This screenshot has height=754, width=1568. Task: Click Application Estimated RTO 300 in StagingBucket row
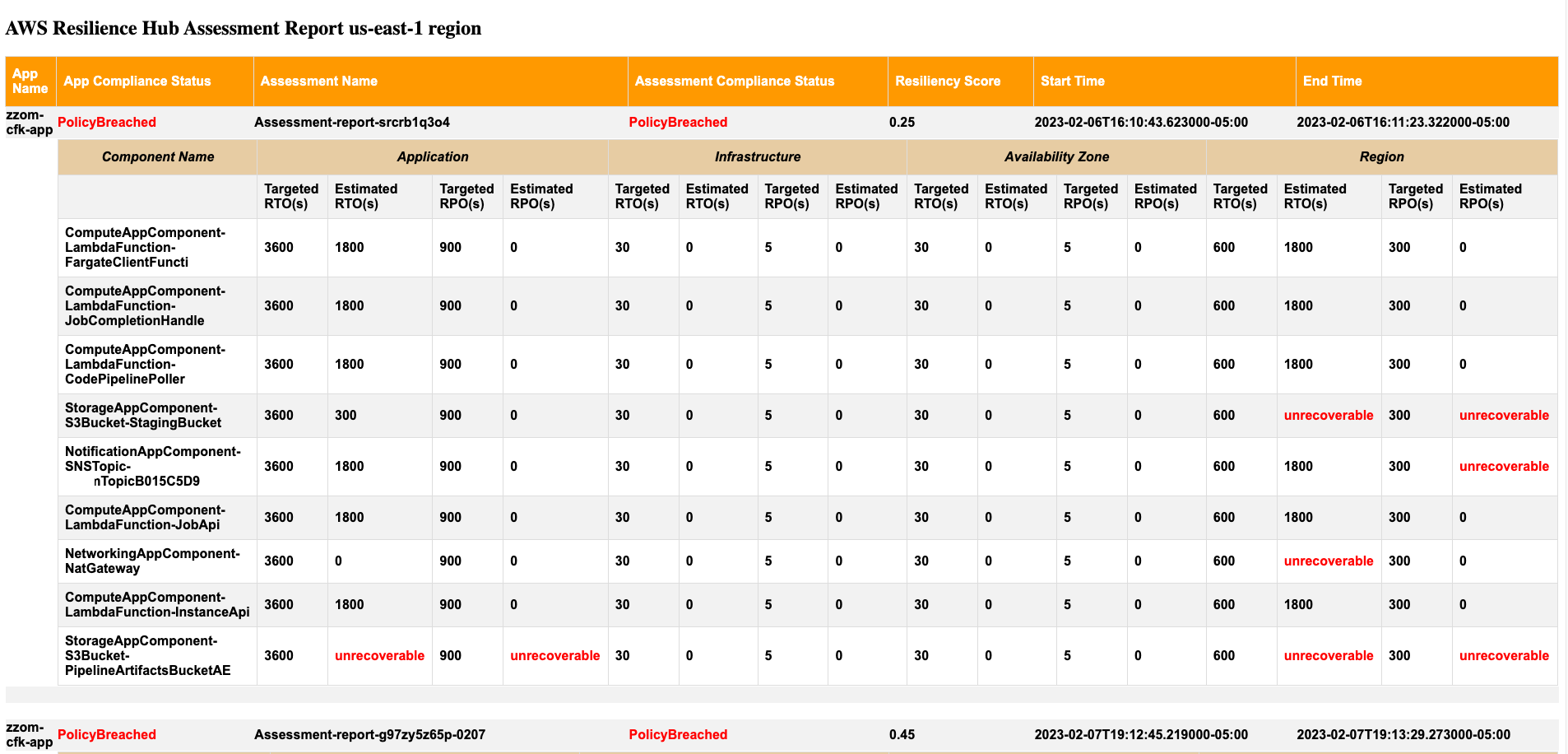346,416
